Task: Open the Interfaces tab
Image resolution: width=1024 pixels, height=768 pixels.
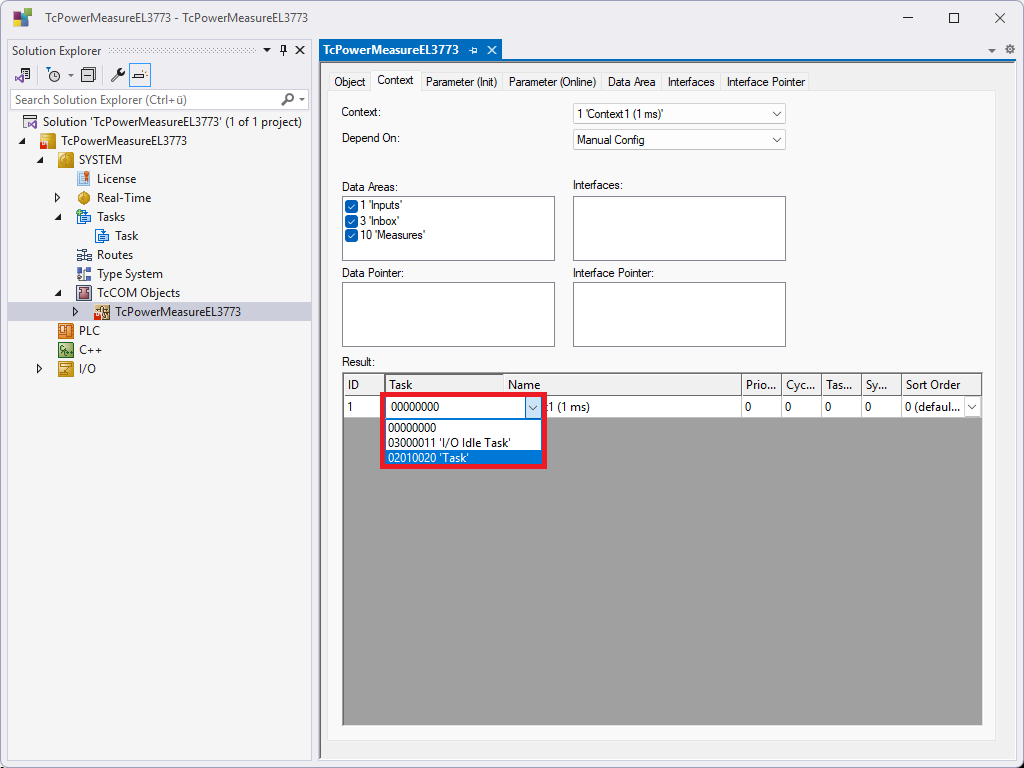Action: [x=691, y=82]
